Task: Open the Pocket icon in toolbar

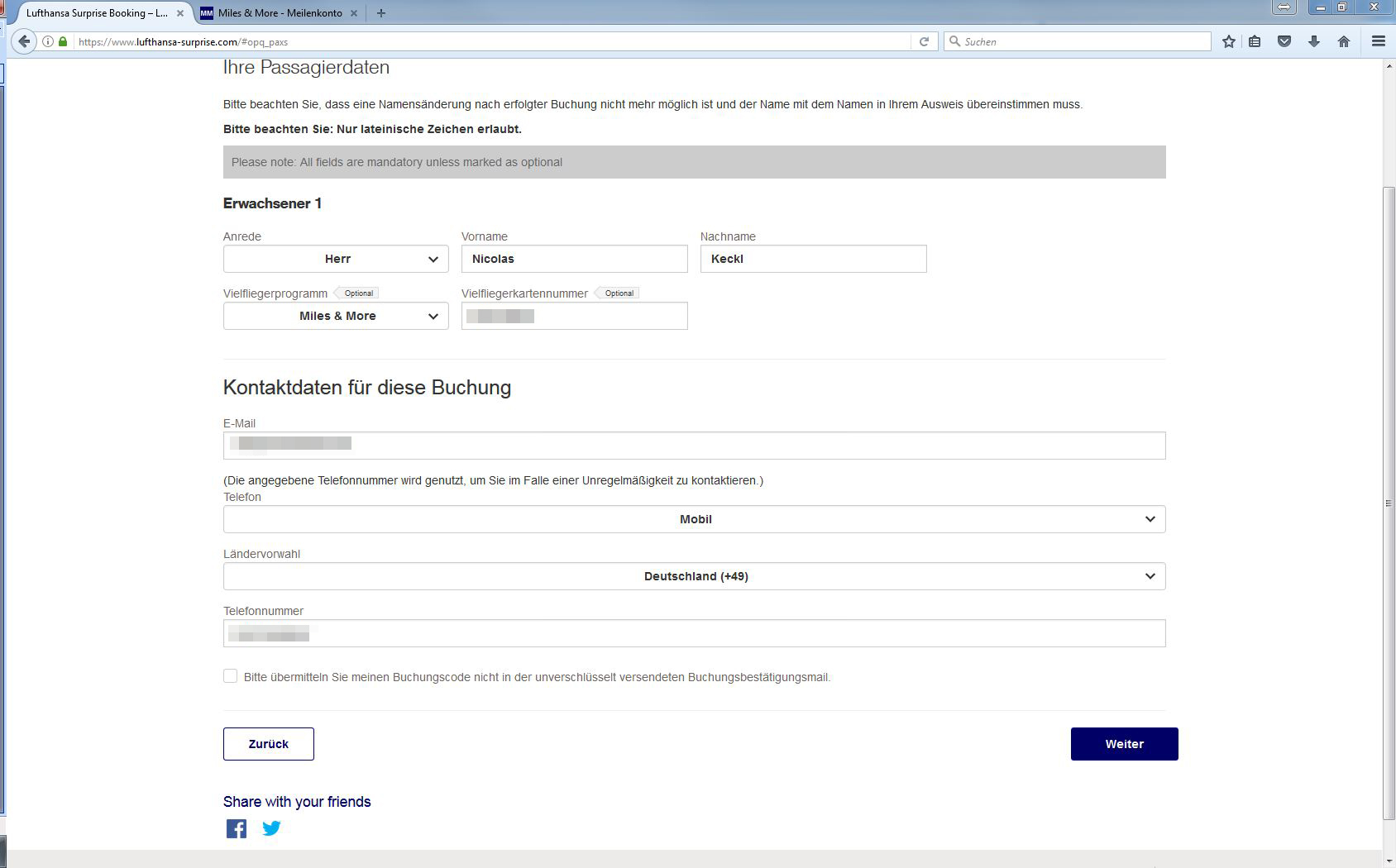Action: point(1284,41)
